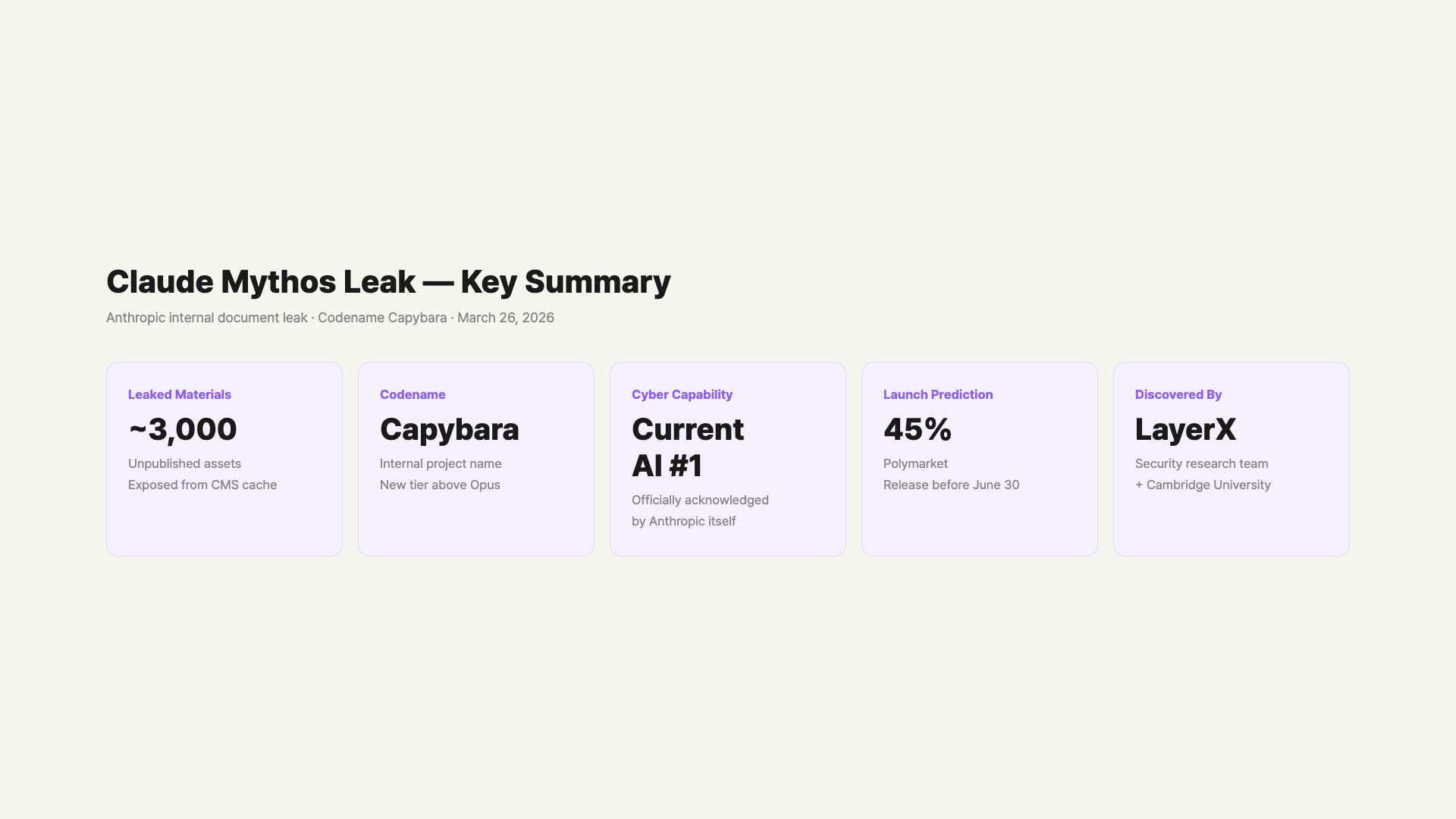This screenshot has height=819, width=1456.
Task: Select the "Discovered By" card label
Action: click(x=1178, y=394)
